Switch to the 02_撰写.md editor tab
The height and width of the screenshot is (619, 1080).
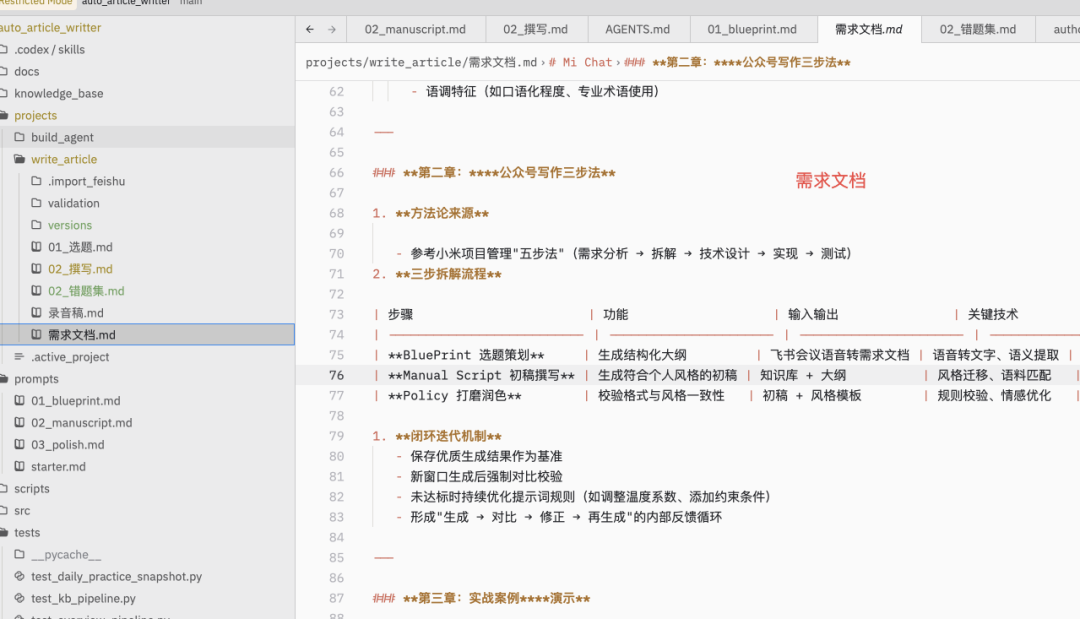pos(535,30)
